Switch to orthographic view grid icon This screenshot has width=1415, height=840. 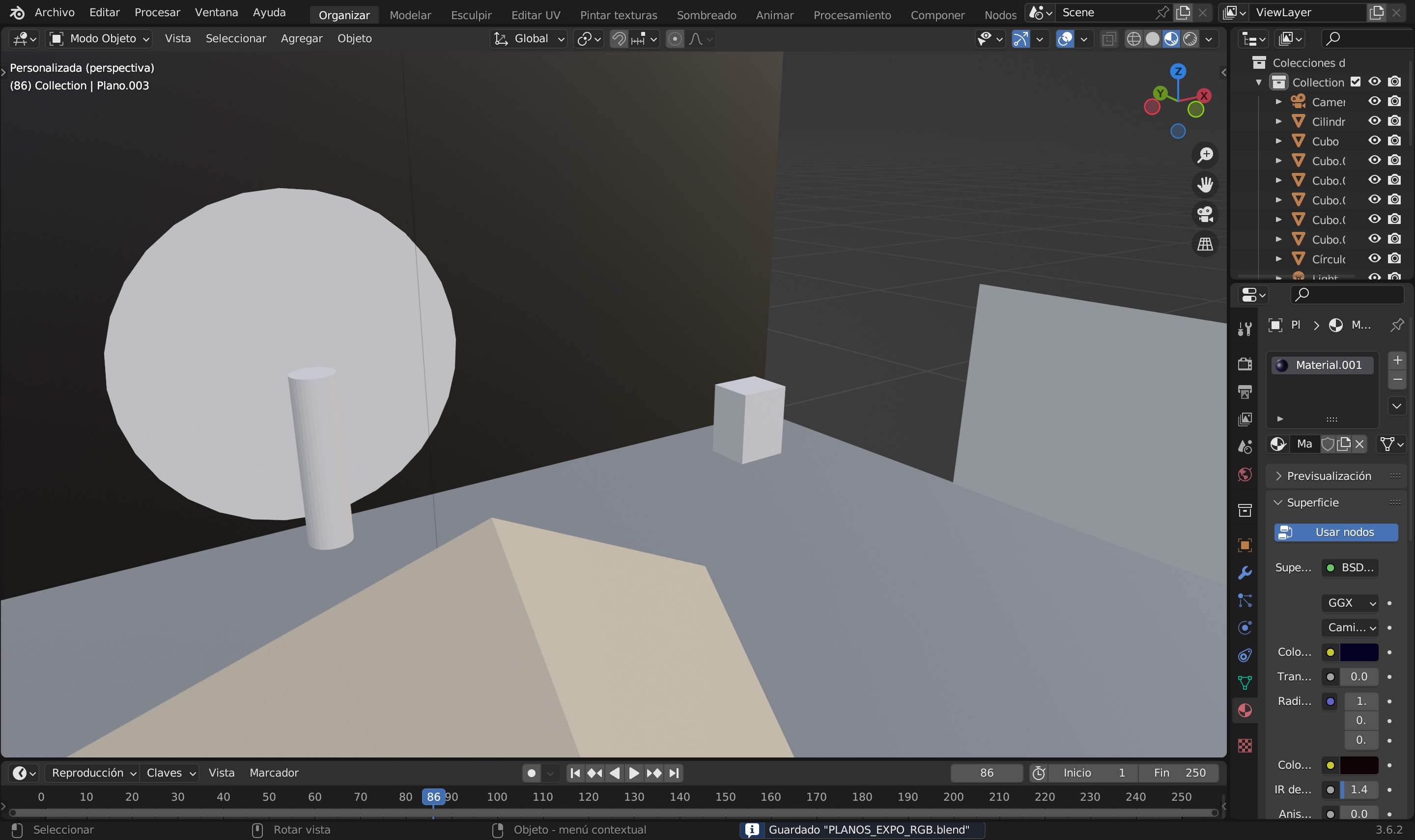1205,244
